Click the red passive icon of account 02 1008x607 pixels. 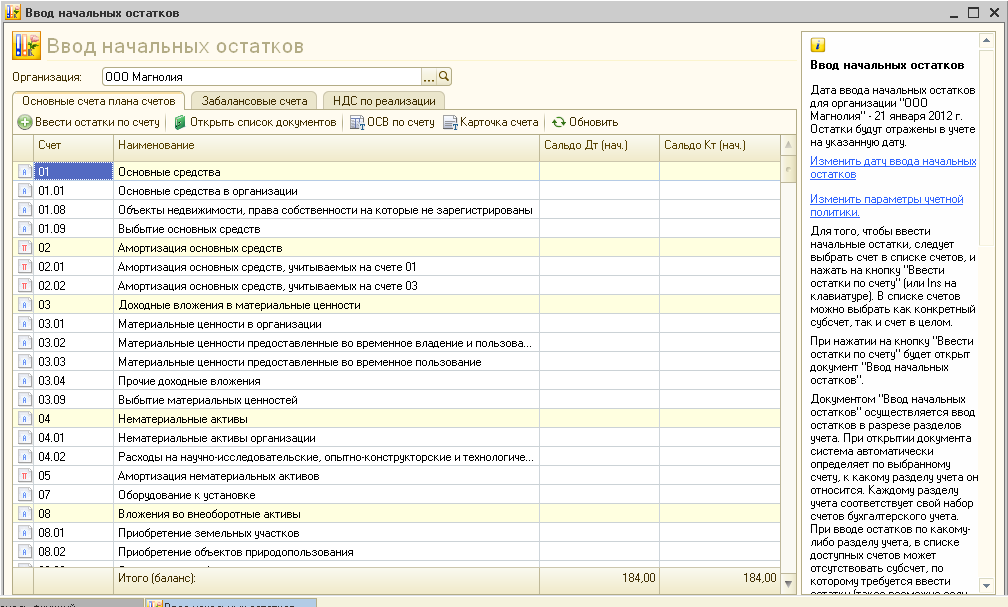coord(24,248)
